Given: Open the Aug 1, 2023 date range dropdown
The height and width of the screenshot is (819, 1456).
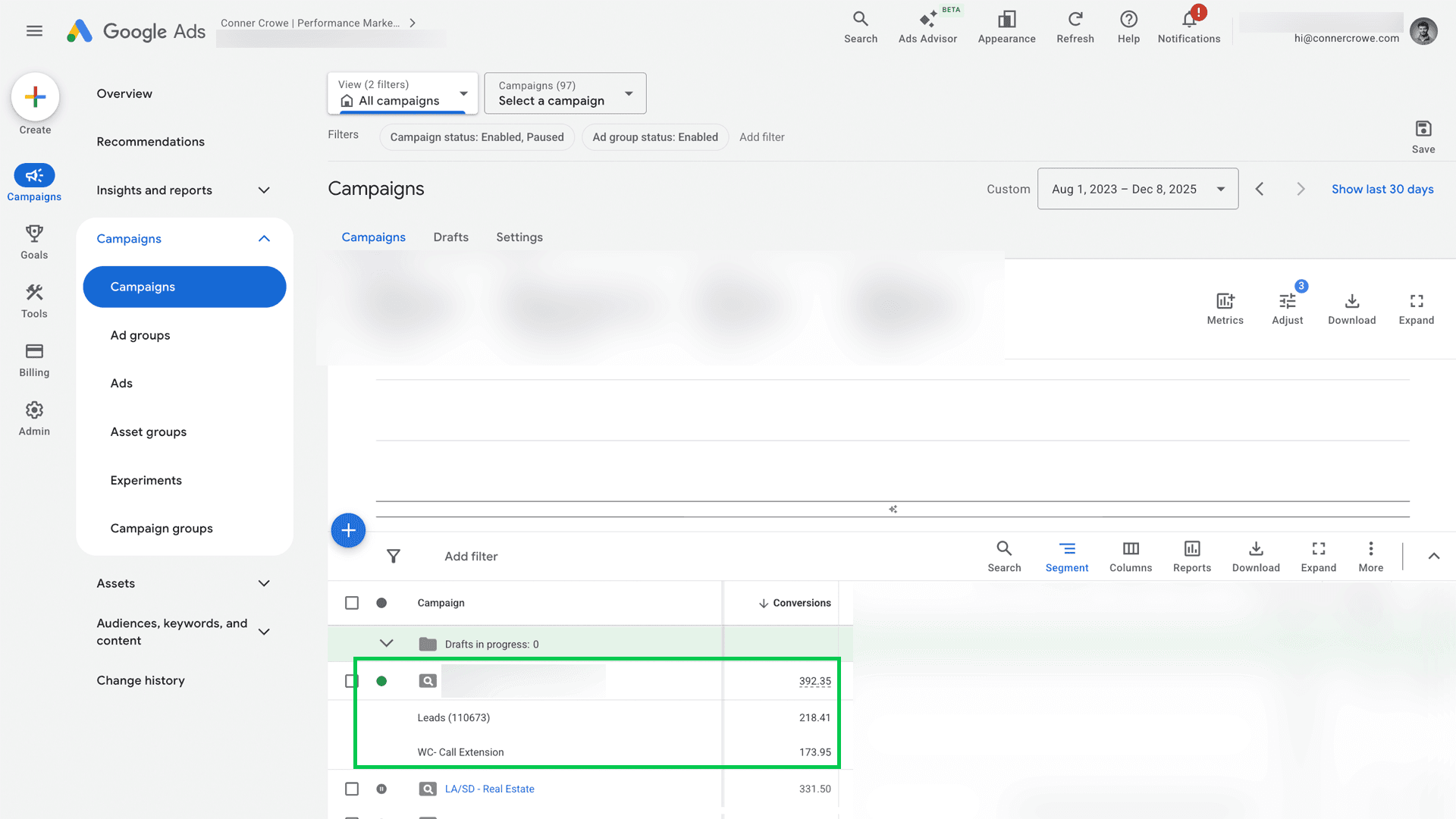Looking at the screenshot, I should [x=1137, y=189].
